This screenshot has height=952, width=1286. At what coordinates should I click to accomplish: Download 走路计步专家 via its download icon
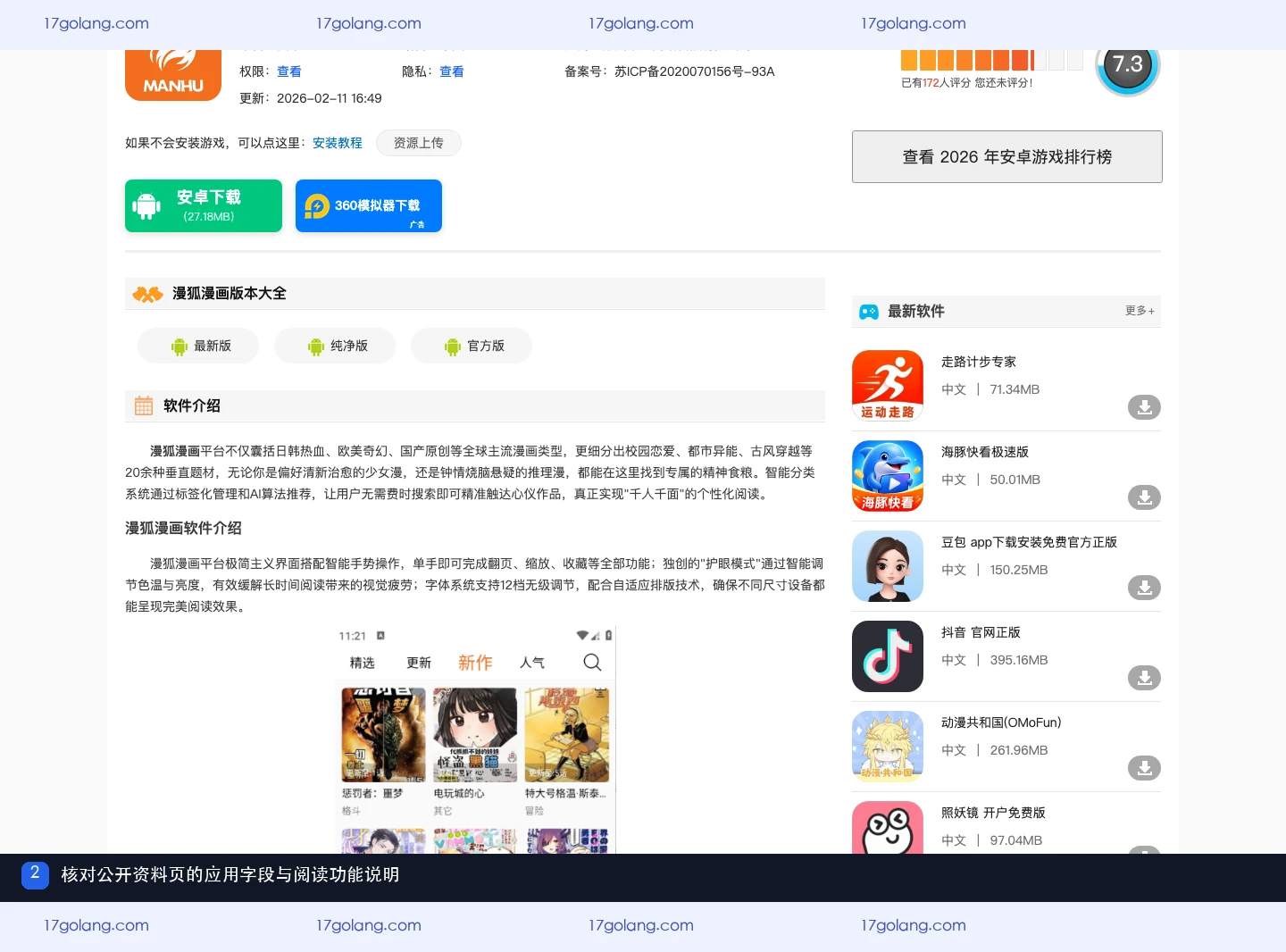pos(1144,407)
